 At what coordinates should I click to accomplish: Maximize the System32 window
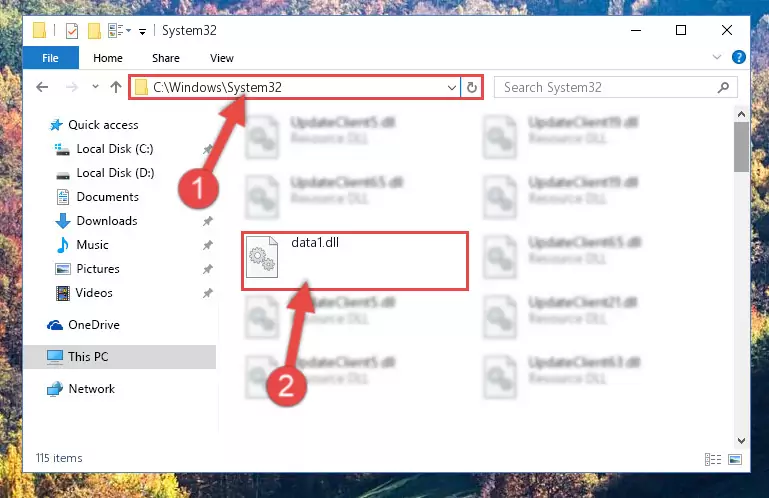681,30
